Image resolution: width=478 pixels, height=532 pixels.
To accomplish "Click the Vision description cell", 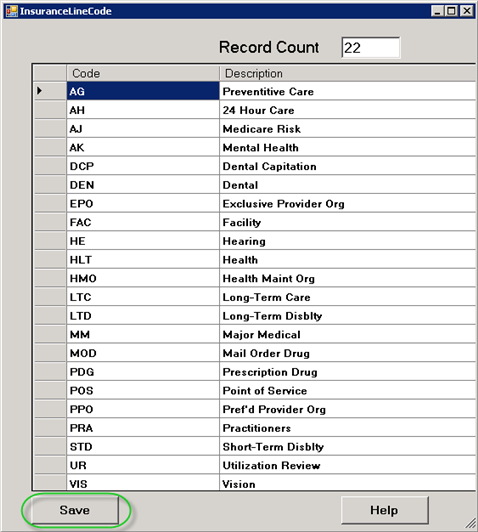I will (348, 482).
